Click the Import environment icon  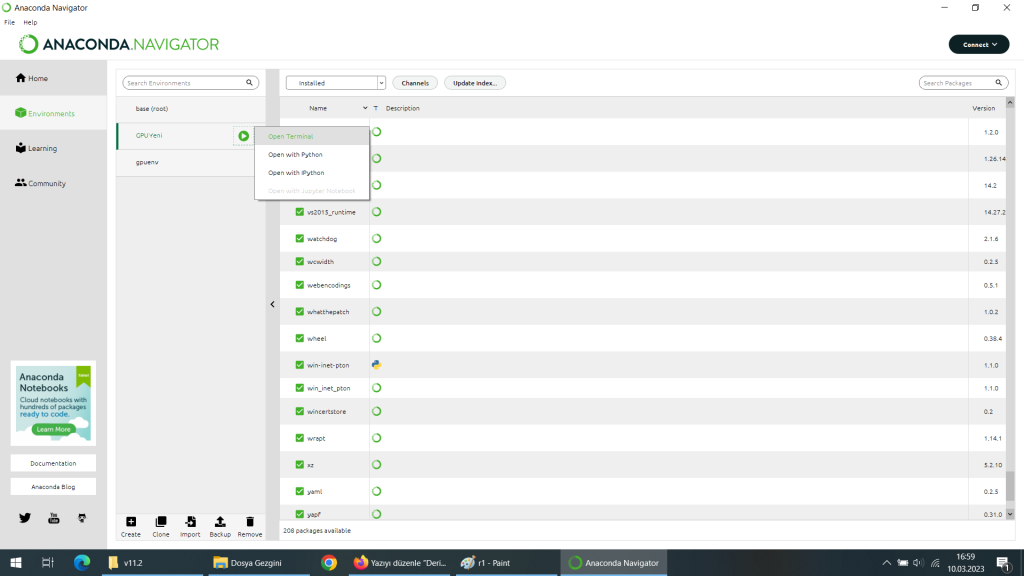click(x=190, y=522)
